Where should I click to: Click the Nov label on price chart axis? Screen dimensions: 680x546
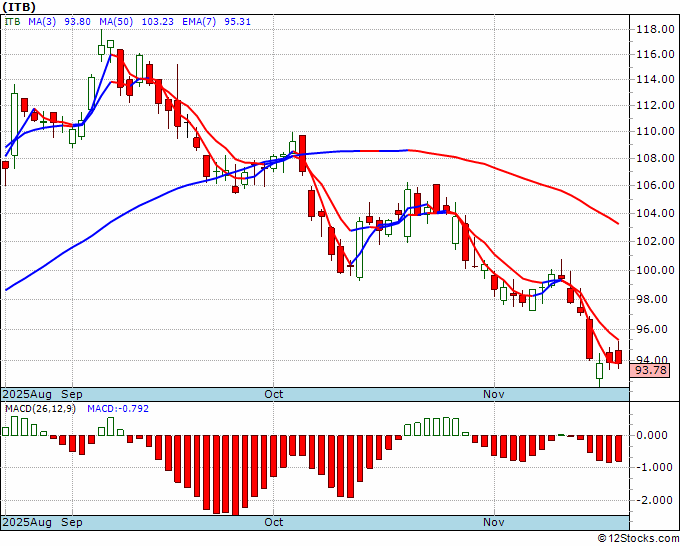(x=494, y=394)
